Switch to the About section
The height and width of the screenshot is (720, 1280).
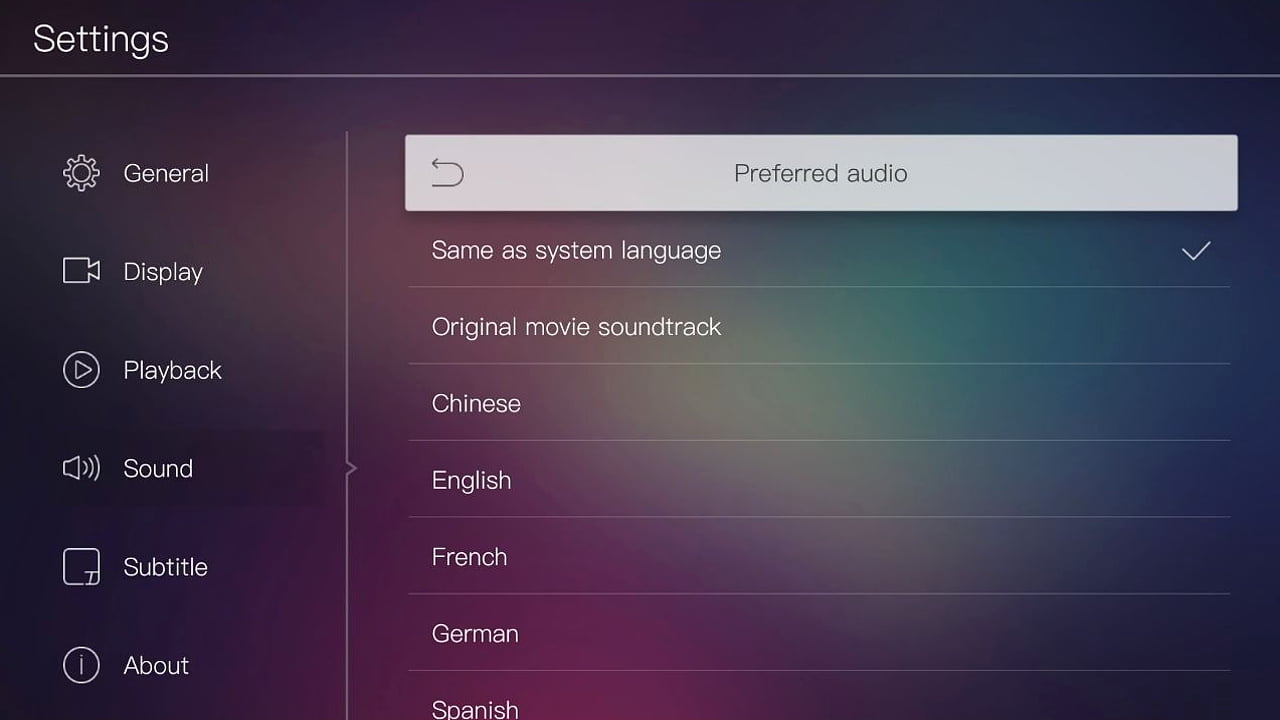tap(156, 665)
